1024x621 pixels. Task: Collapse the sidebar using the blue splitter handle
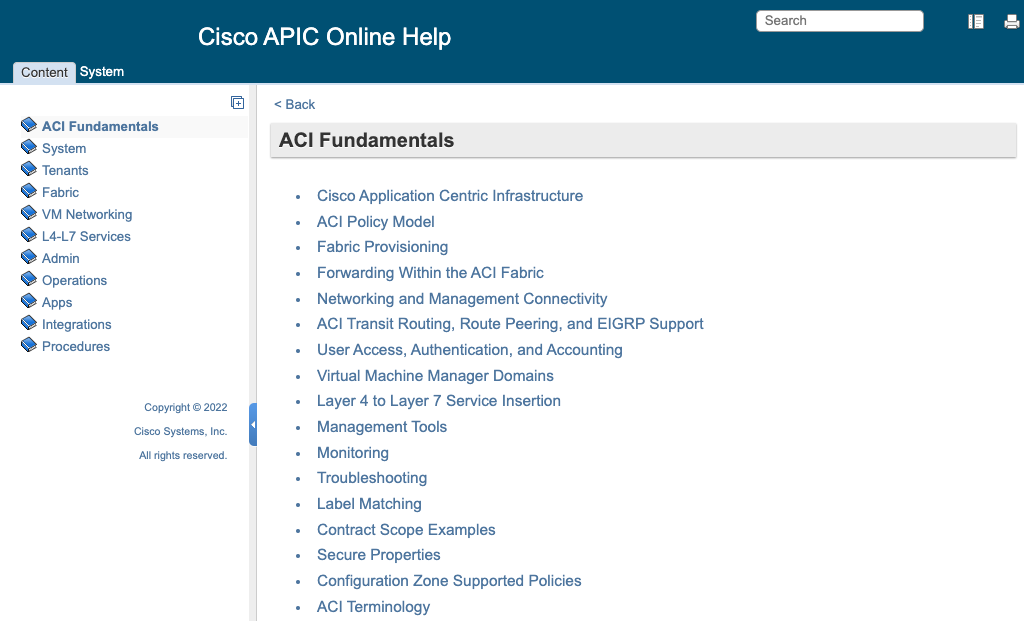(x=253, y=424)
